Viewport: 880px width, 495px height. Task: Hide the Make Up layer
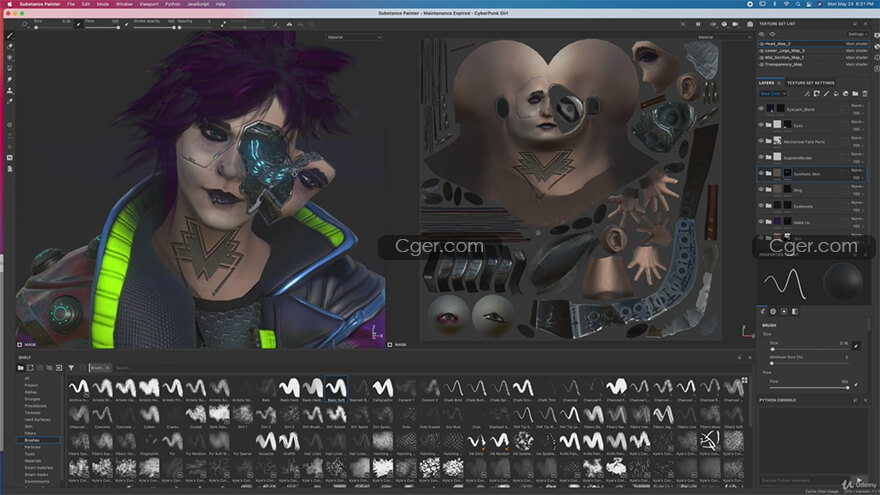(762, 222)
